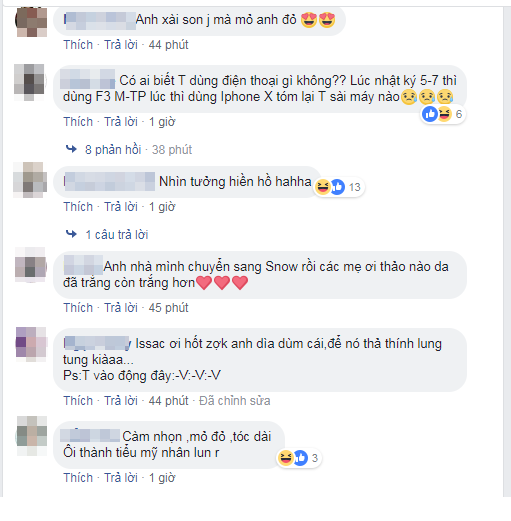511x521 pixels.
Task: Open avatar of the Snow app commenter
Action: (31, 265)
